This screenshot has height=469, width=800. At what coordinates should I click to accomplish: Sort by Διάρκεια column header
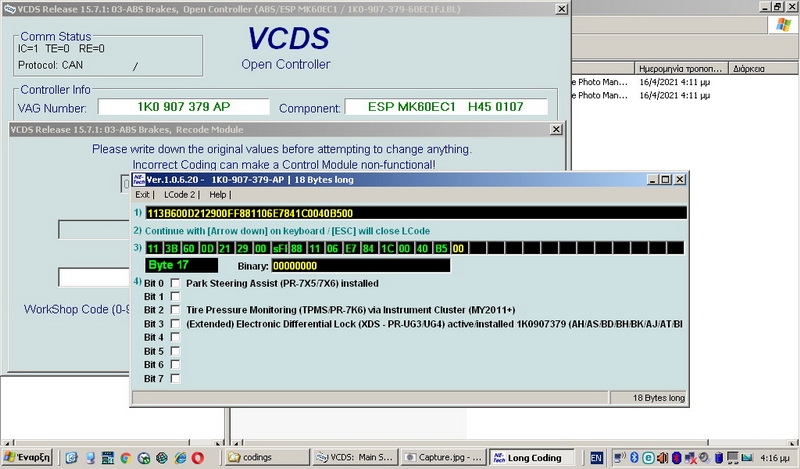tap(763, 68)
